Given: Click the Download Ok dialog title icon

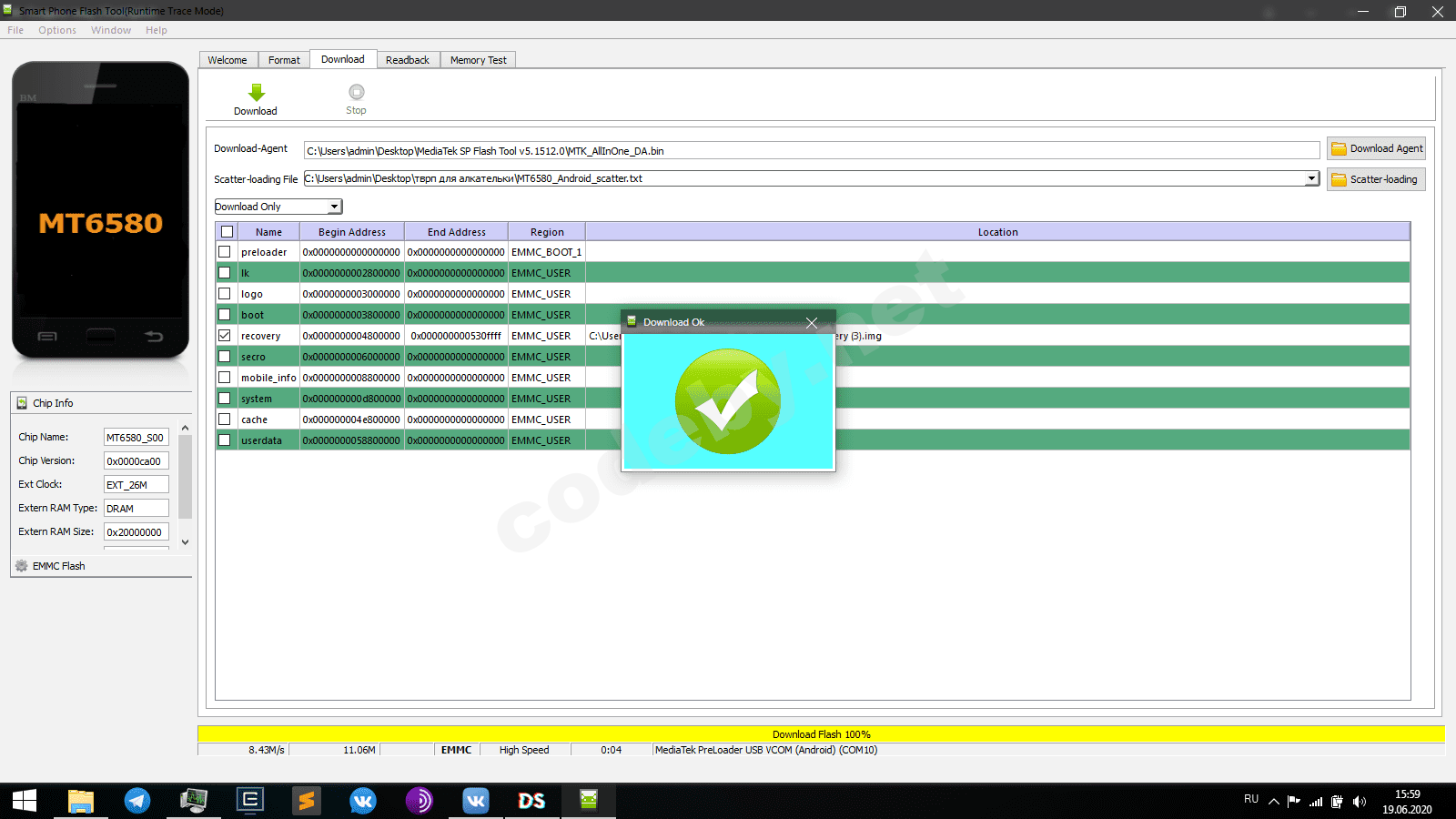Looking at the screenshot, I should coord(632,322).
